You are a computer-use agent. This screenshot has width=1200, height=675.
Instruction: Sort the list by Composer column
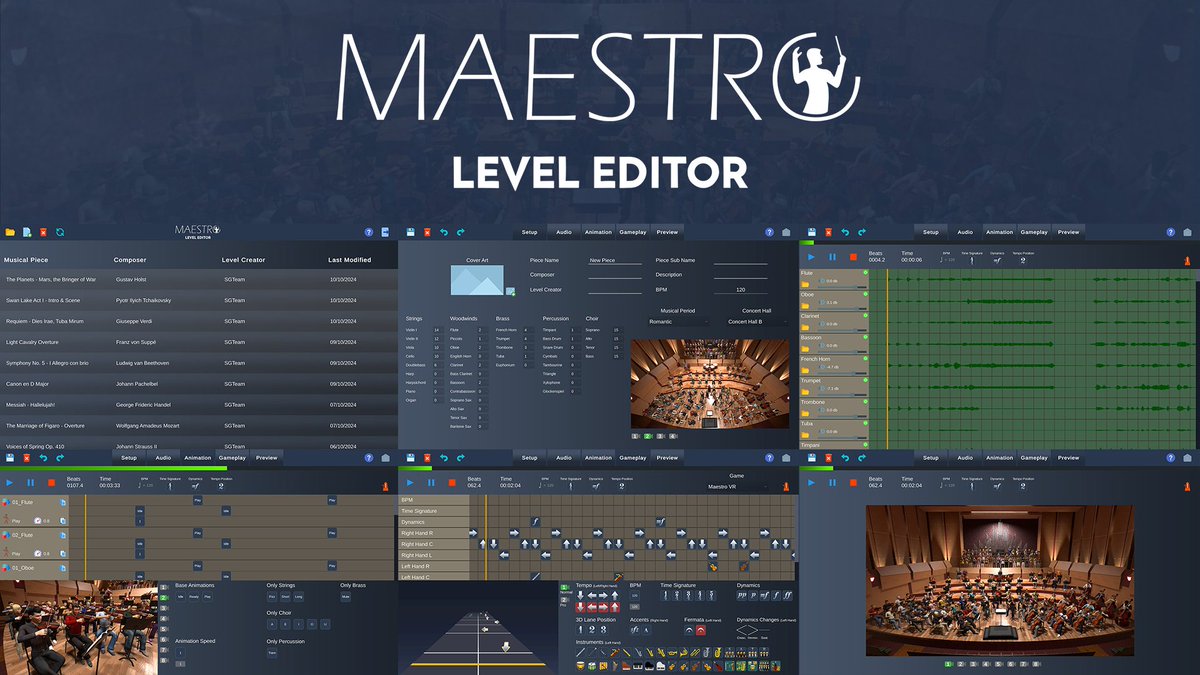130,260
